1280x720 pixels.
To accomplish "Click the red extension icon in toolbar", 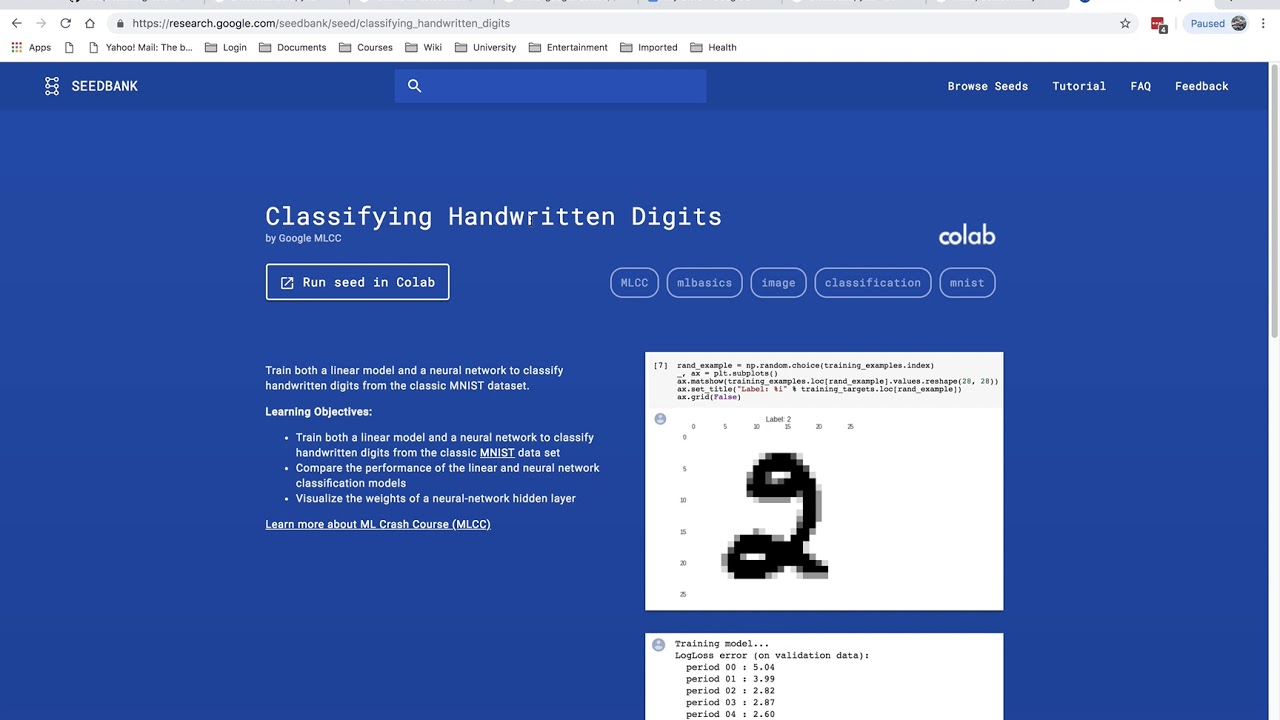I will 1158,24.
